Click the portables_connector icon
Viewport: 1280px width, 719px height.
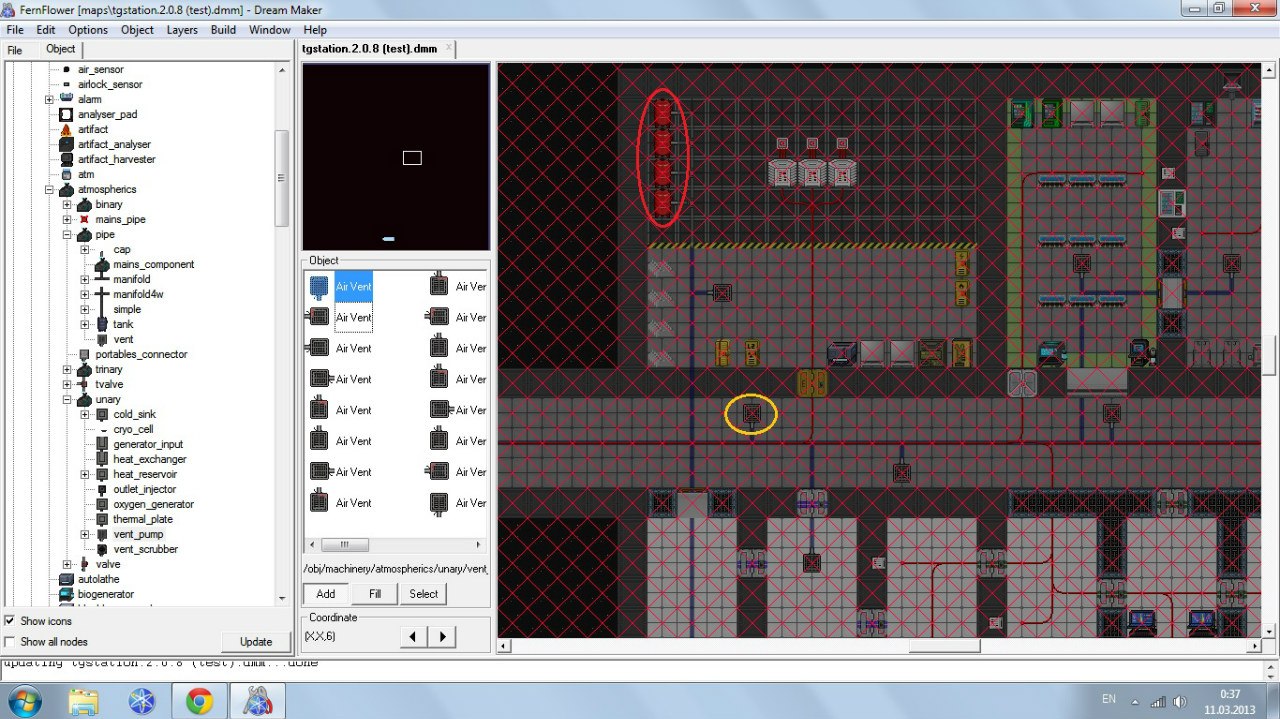(x=84, y=355)
